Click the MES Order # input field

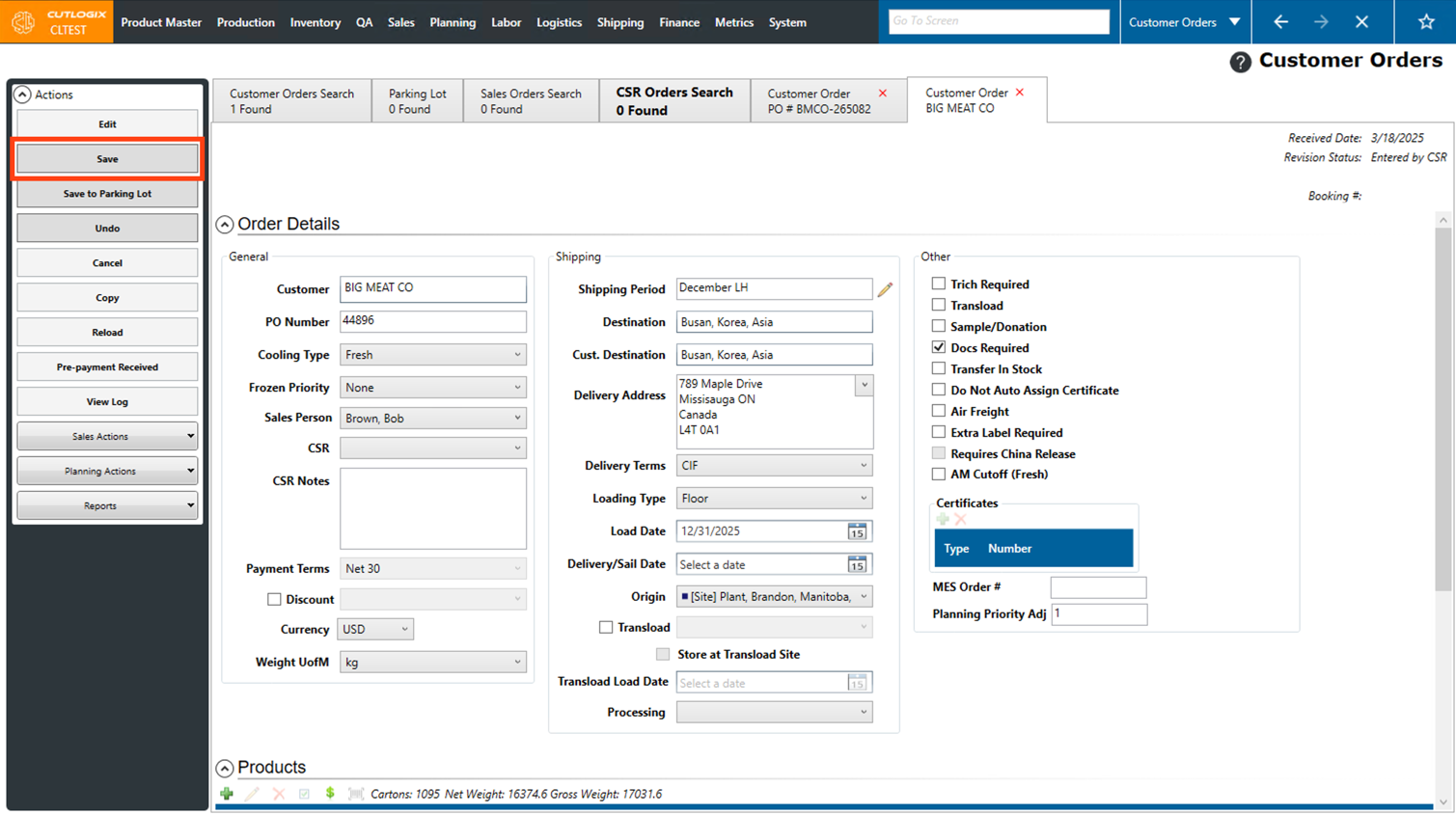(x=1098, y=586)
